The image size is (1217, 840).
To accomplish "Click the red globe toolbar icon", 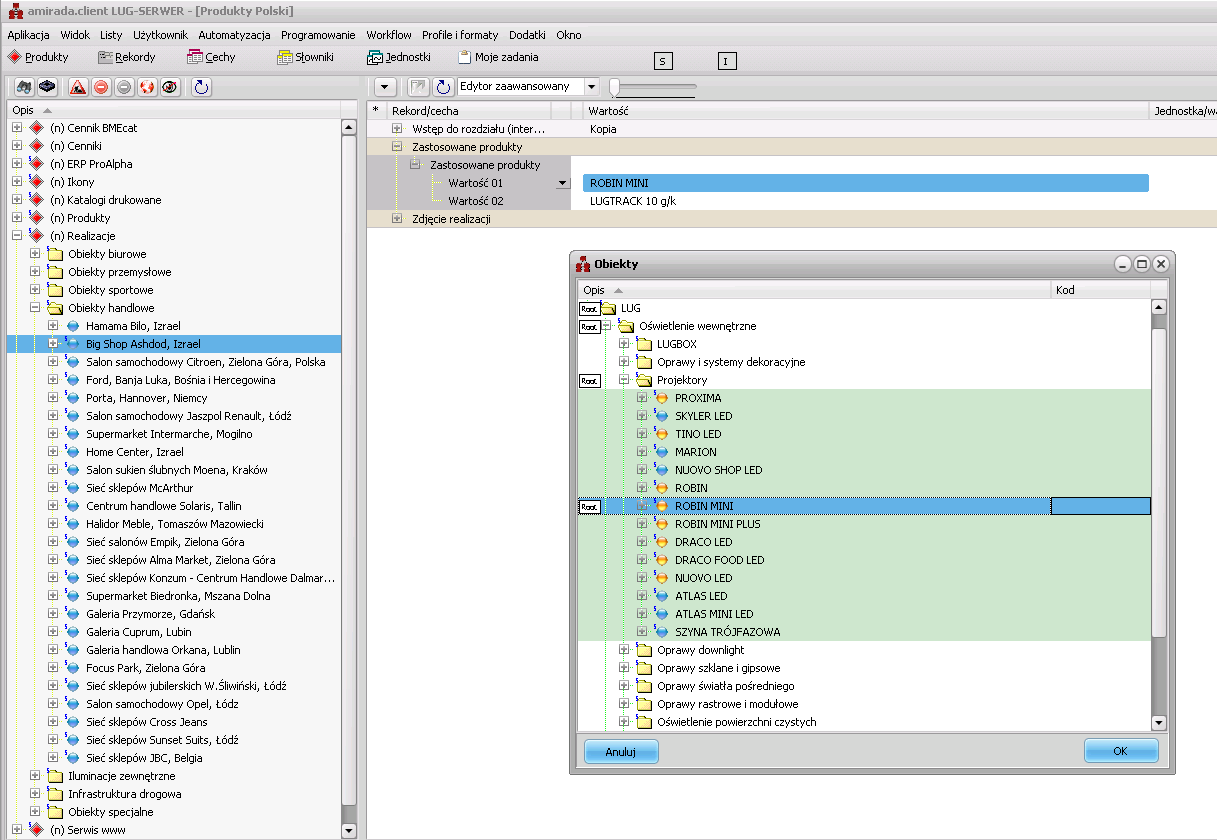I will pos(147,87).
